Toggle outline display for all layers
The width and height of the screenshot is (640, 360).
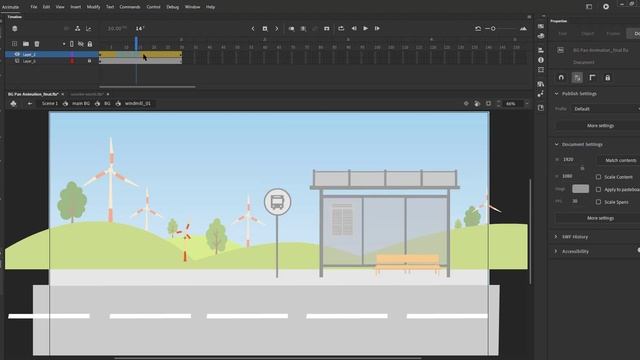point(72,44)
